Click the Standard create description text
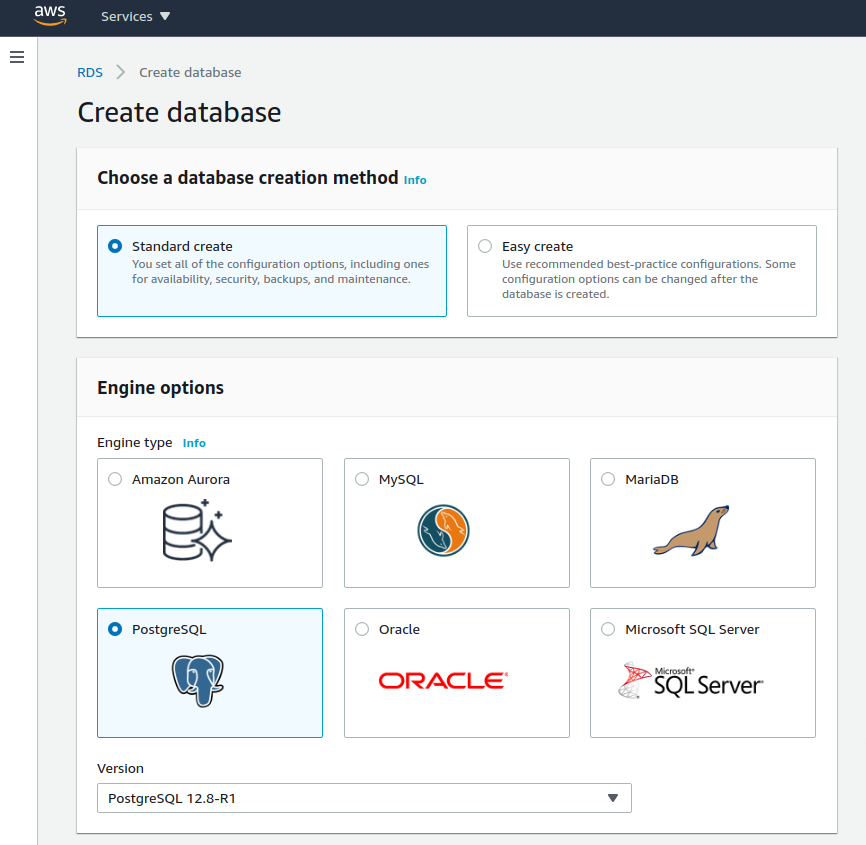Image resolution: width=866 pixels, height=845 pixels. 280,272
